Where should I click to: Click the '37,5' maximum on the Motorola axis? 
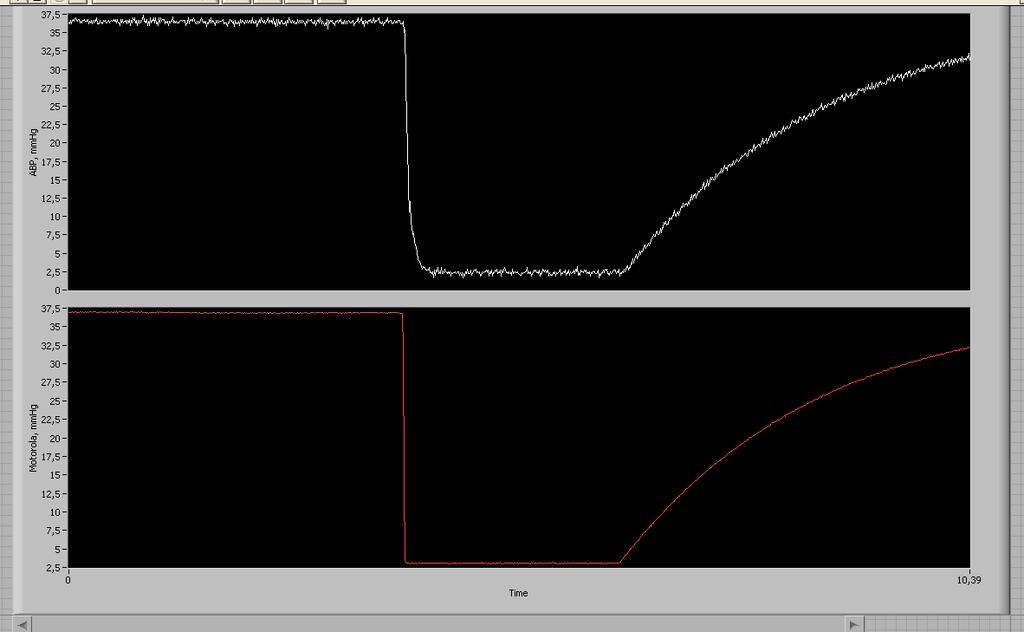50,308
